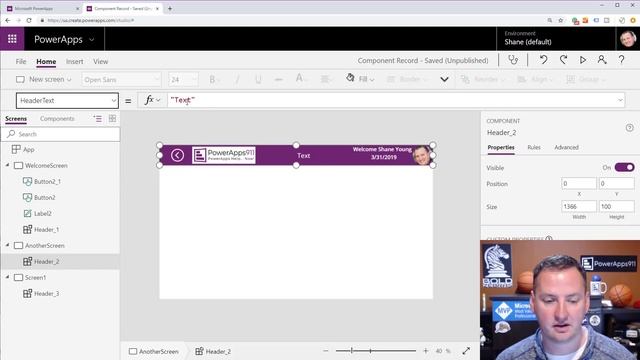
Task: Zoom in with the plus button
Action: click(x=425, y=351)
